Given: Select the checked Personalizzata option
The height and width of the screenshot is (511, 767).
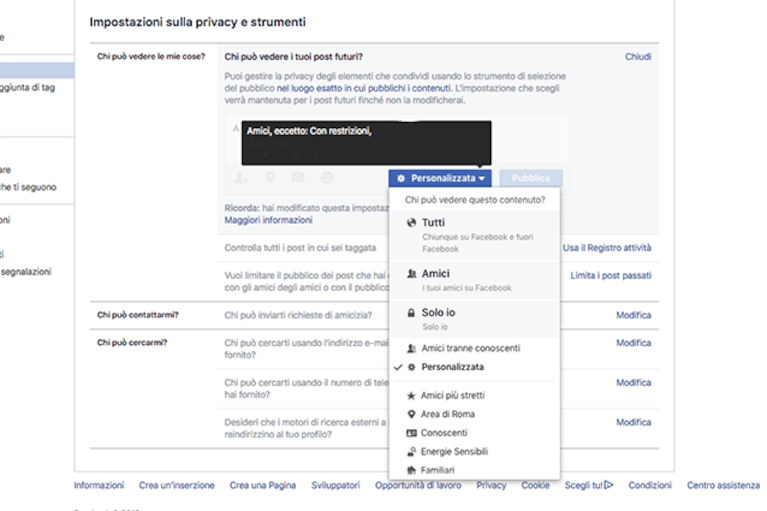Looking at the screenshot, I should [474, 367].
